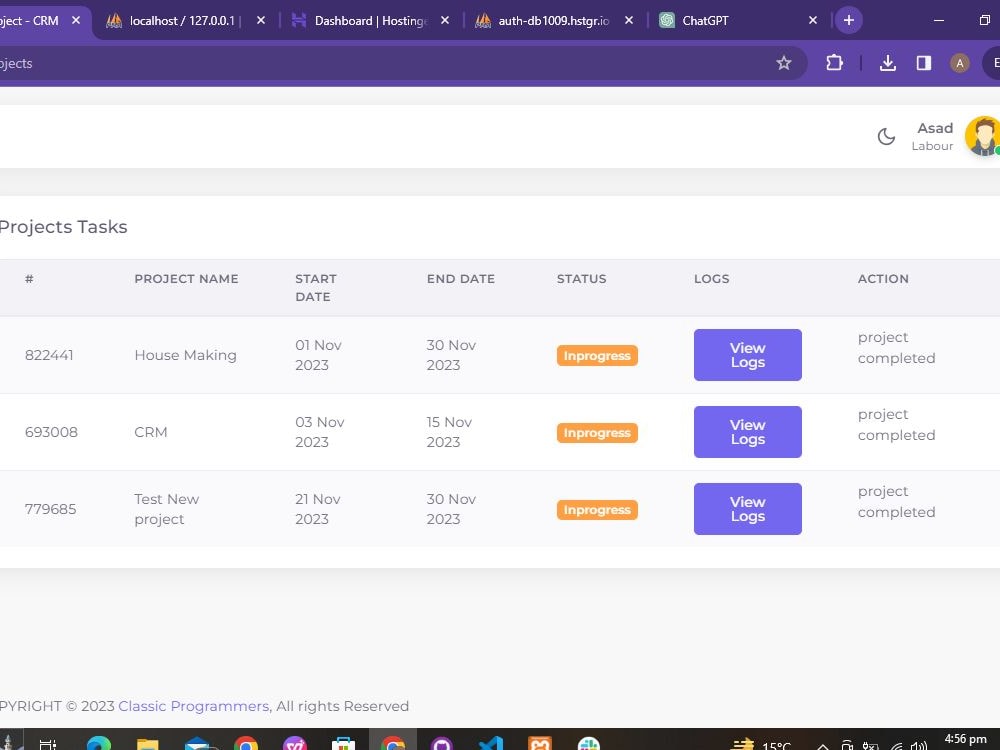Open Chrome downloads via the download icon

tap(887, 62)
